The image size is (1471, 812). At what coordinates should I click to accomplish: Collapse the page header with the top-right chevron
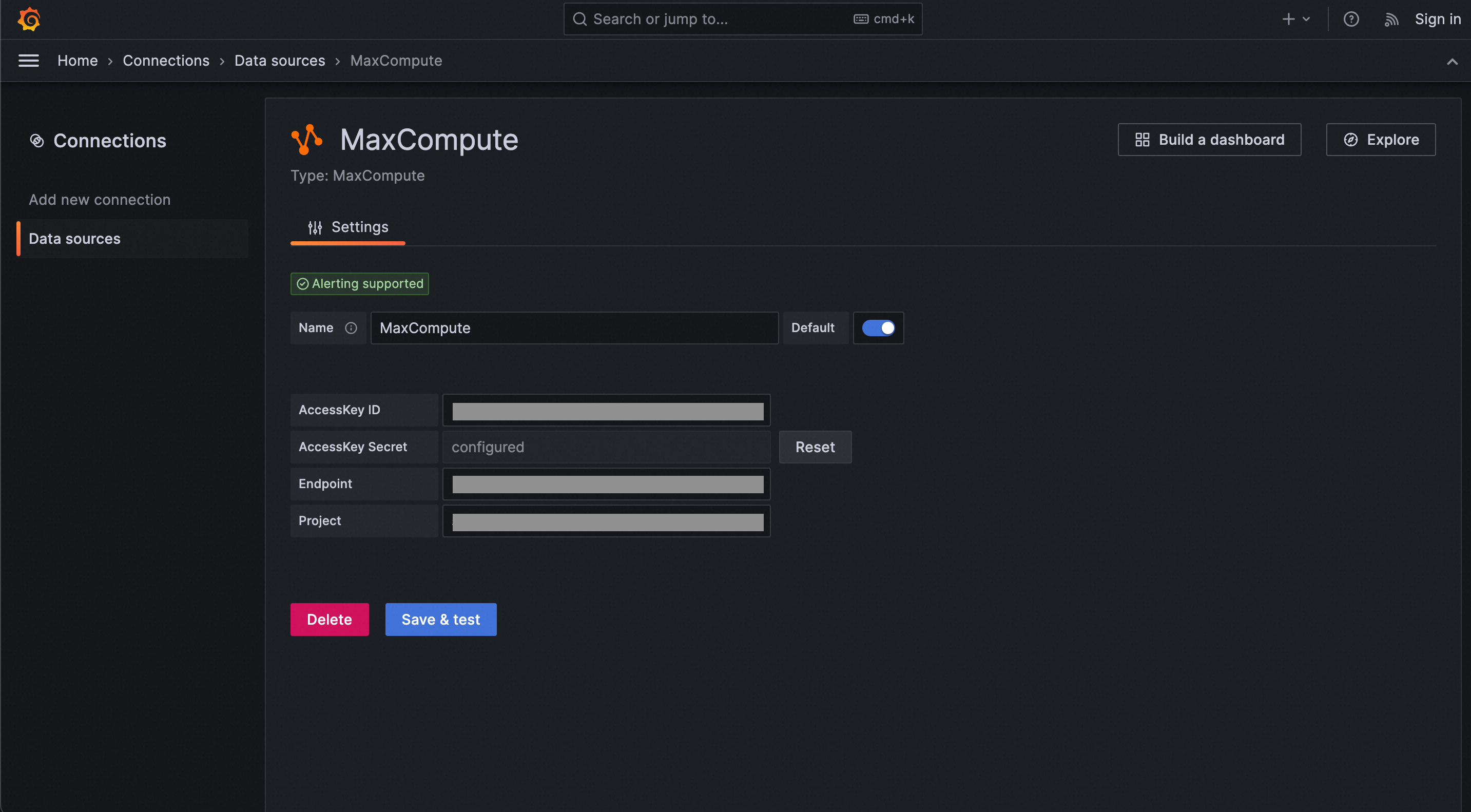1451,62
